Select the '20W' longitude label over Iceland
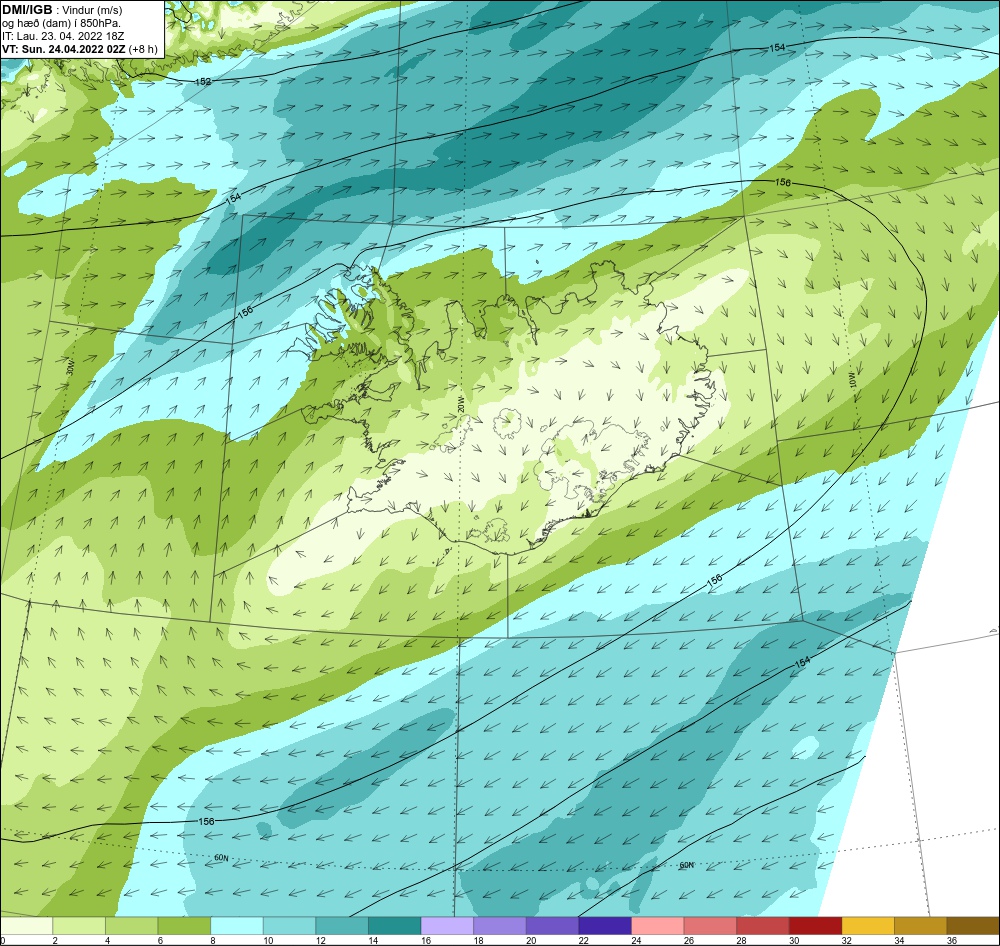 point(461,404)
